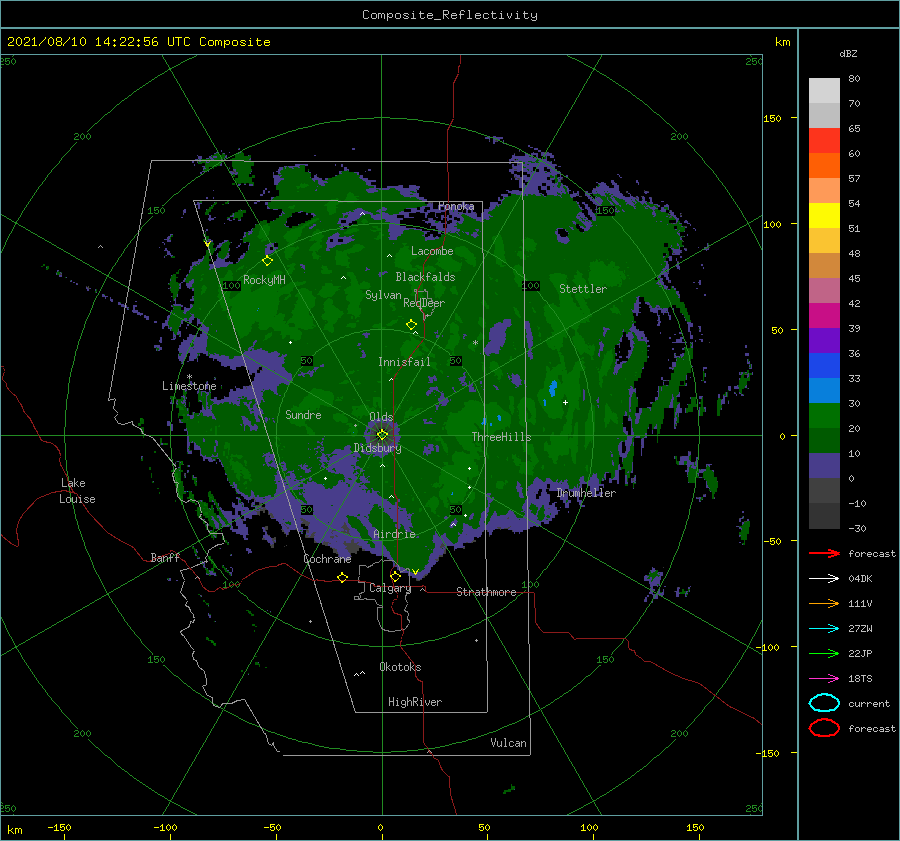Click the white 04DK arrow legend icon

(824, 578)
